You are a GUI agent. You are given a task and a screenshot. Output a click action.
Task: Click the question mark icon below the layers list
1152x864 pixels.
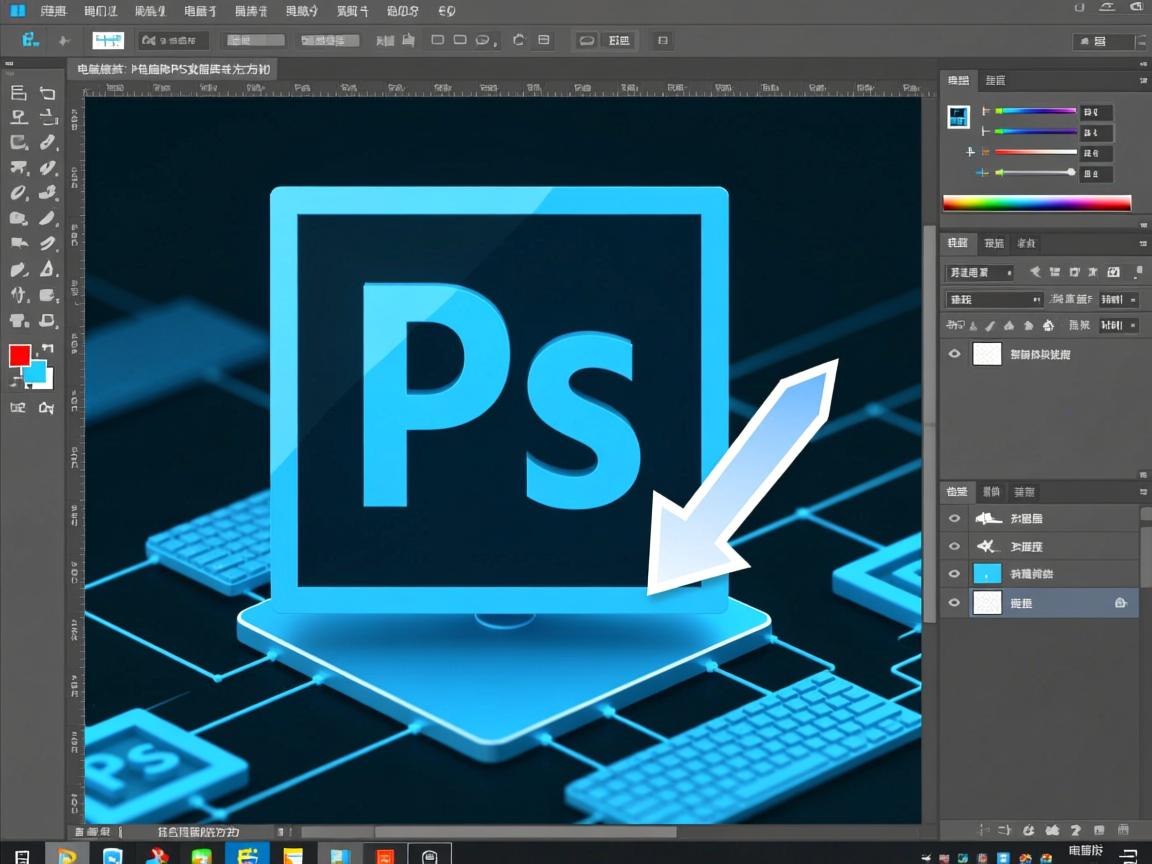pos(1075,830)
